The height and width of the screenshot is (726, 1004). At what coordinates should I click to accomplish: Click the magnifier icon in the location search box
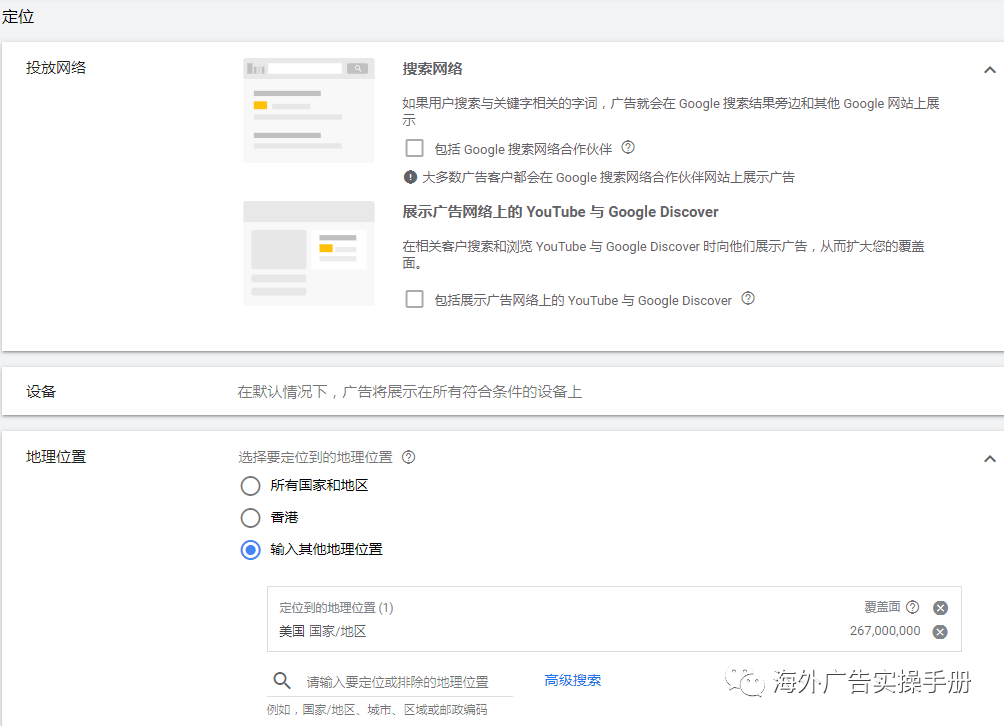coord(283,679)
